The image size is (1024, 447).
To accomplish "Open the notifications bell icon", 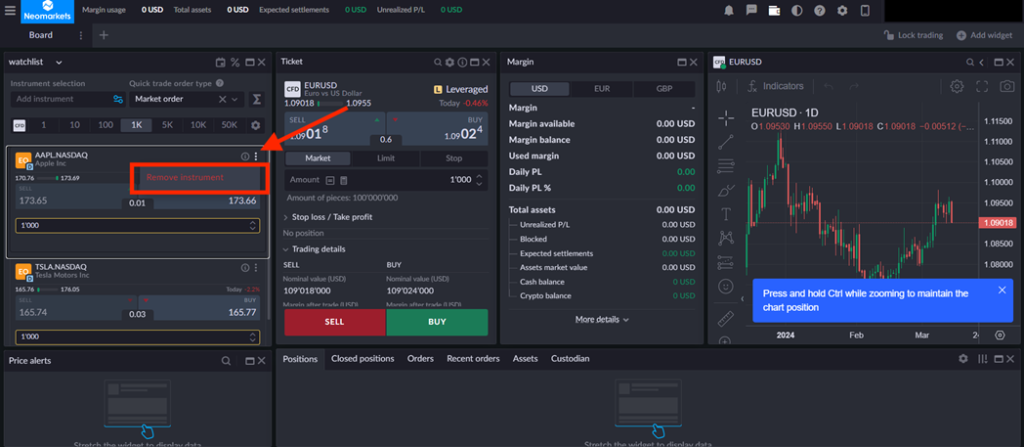I will (x=729, y=10).
